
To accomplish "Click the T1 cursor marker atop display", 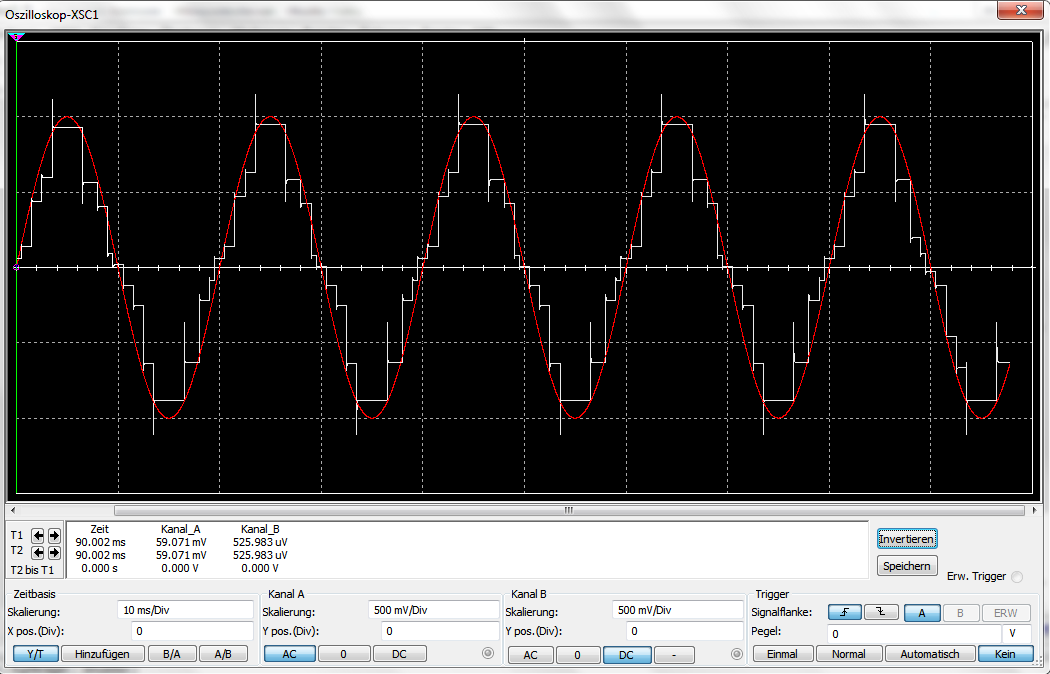I will (x=16, y=37).
